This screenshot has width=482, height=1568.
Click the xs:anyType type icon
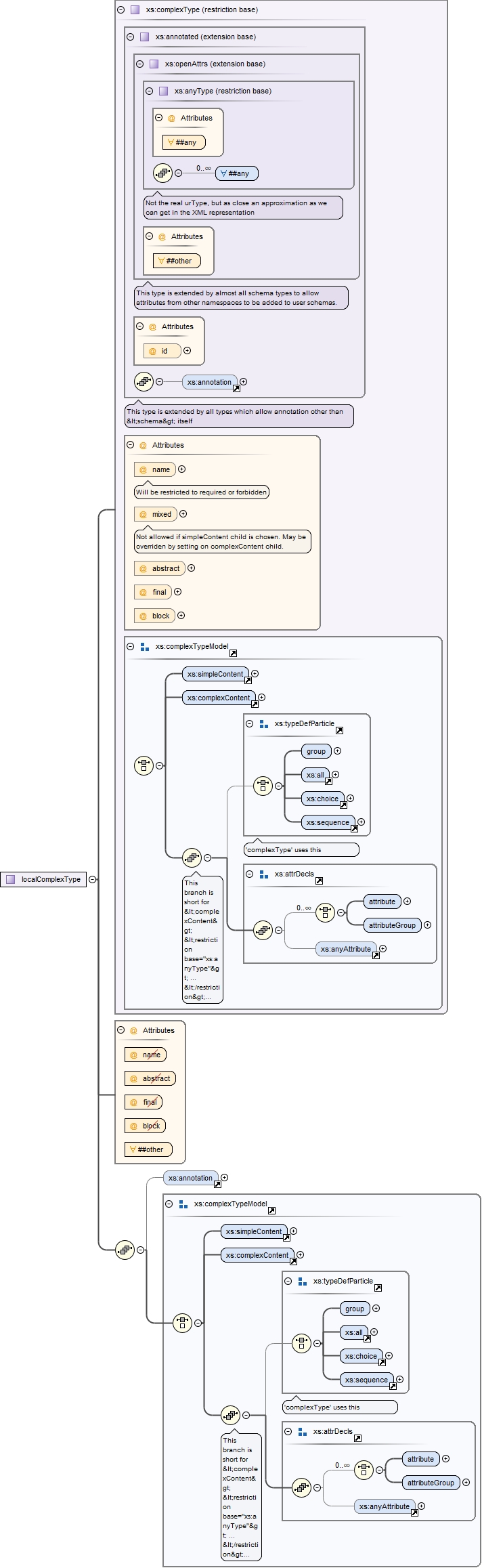[x=163, y=91]
